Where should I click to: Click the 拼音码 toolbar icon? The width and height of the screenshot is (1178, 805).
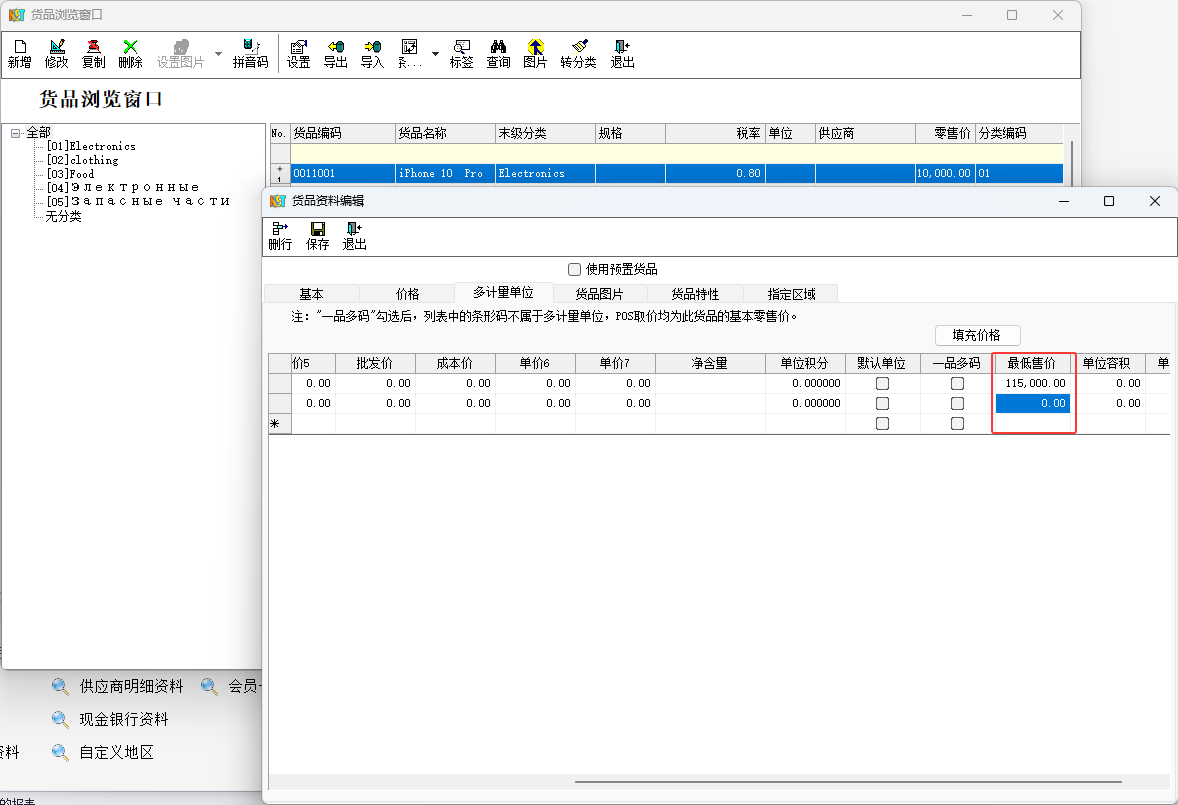pos(250,54)
